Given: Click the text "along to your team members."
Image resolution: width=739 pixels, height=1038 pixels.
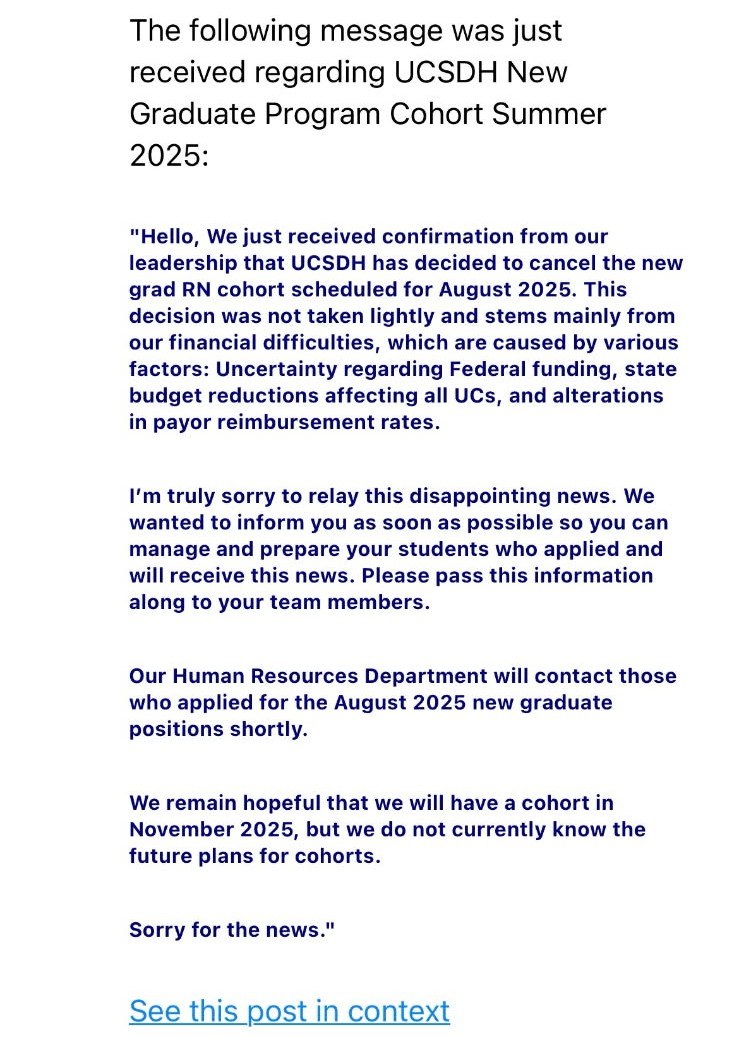Looking at the screenshot, I should pos(279,602).
